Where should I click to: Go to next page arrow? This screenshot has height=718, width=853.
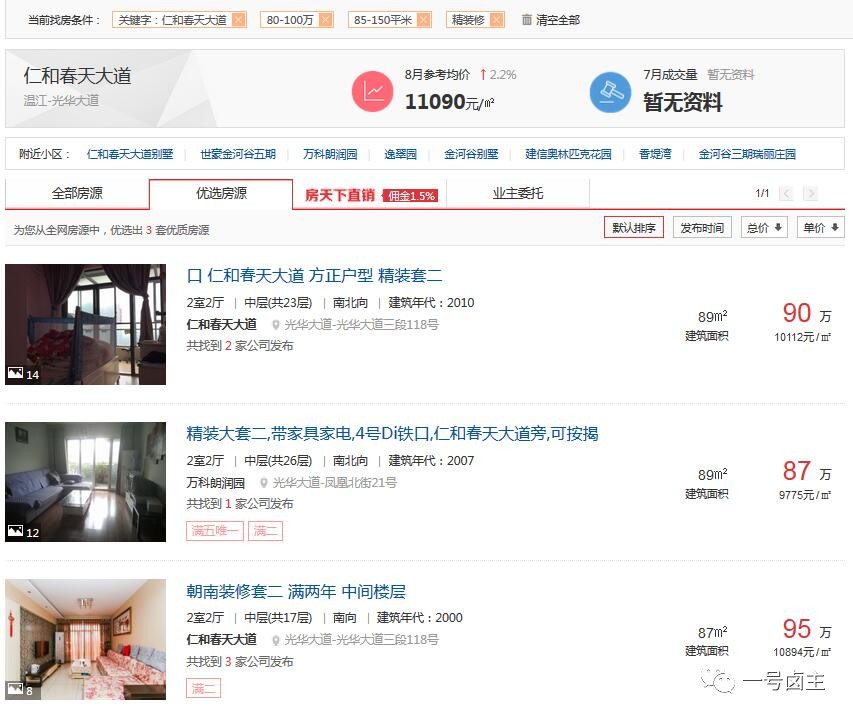click(x=810, y=194)
